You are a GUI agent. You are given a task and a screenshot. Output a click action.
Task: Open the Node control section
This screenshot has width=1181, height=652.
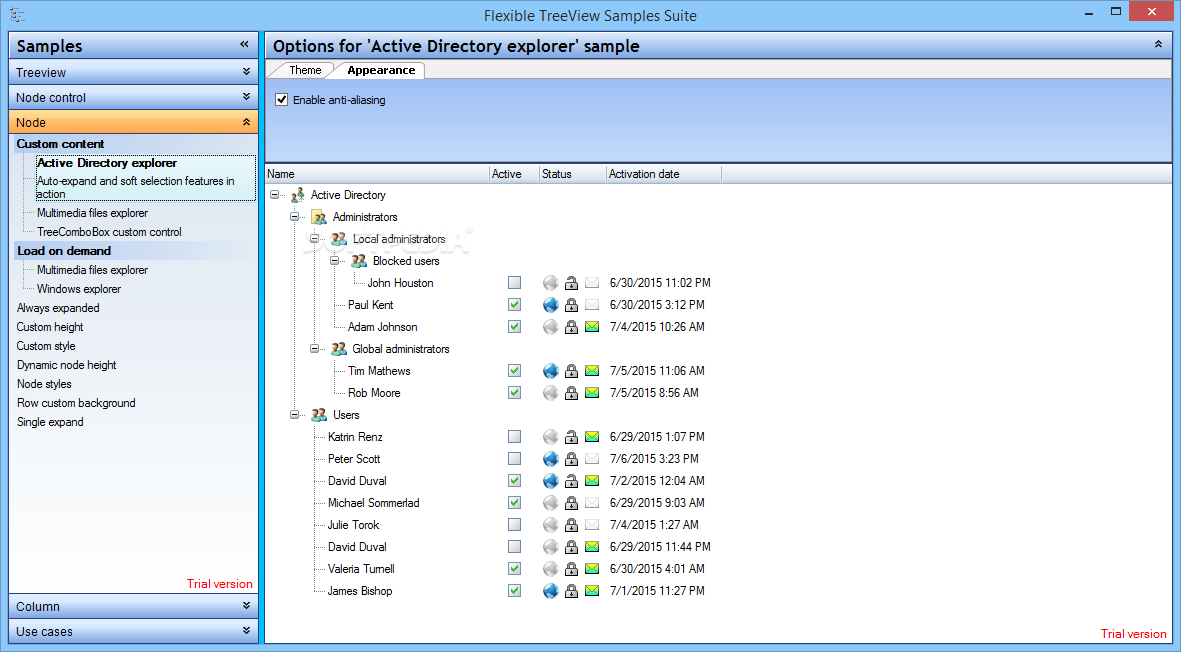(x=133, y=97)
